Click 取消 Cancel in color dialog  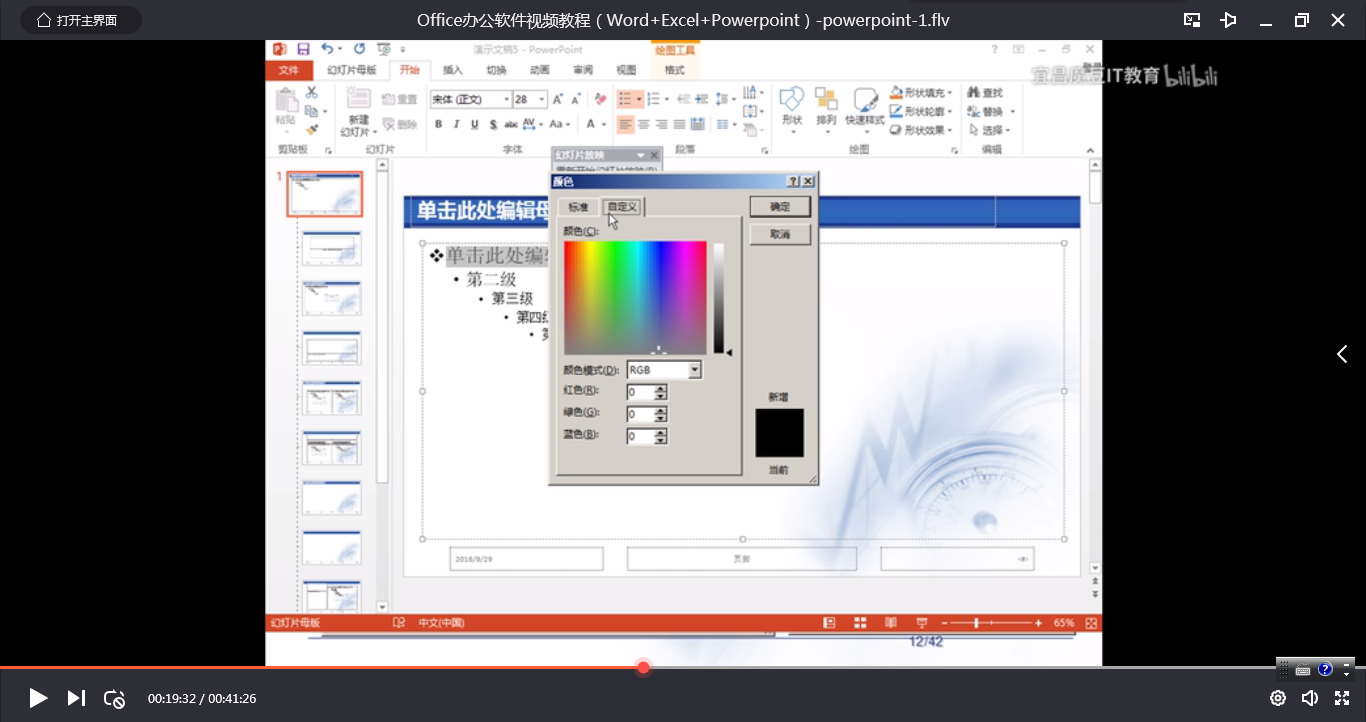780,234
